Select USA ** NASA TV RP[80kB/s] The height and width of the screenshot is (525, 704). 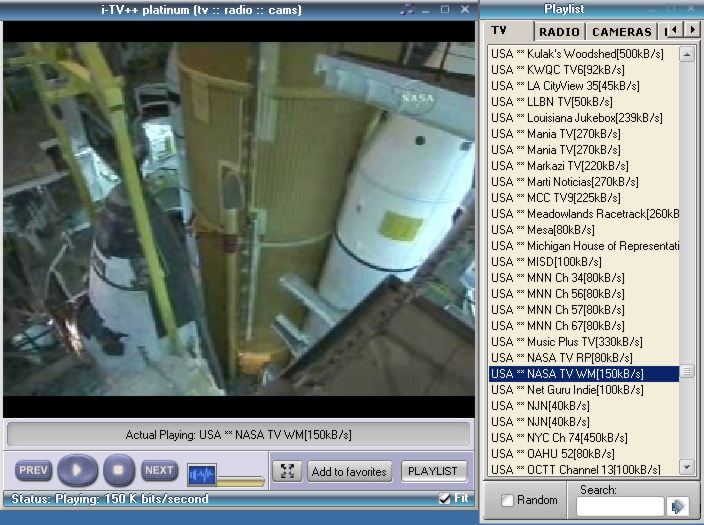(584, 358)
